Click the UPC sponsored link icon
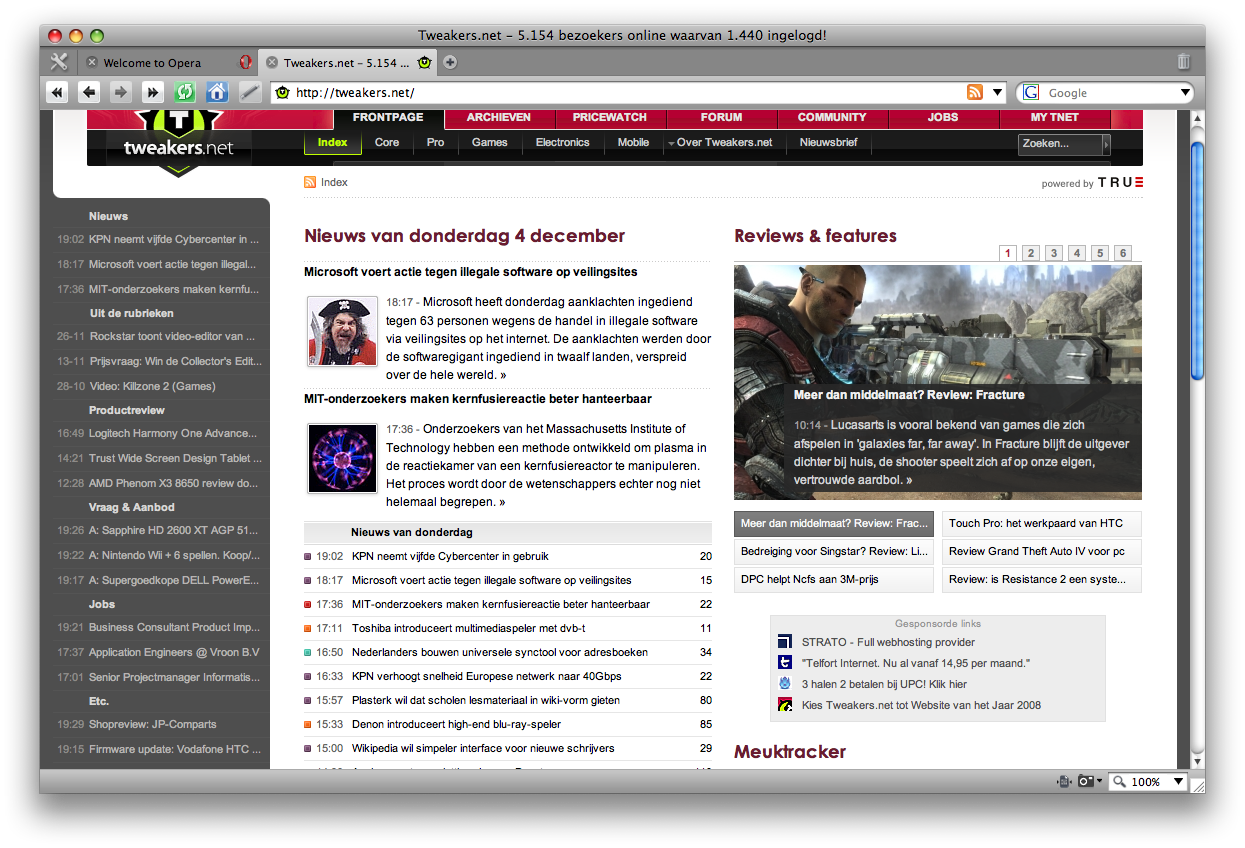Image resolution: width=1245 pixels, height=848 pixels. 785,684
